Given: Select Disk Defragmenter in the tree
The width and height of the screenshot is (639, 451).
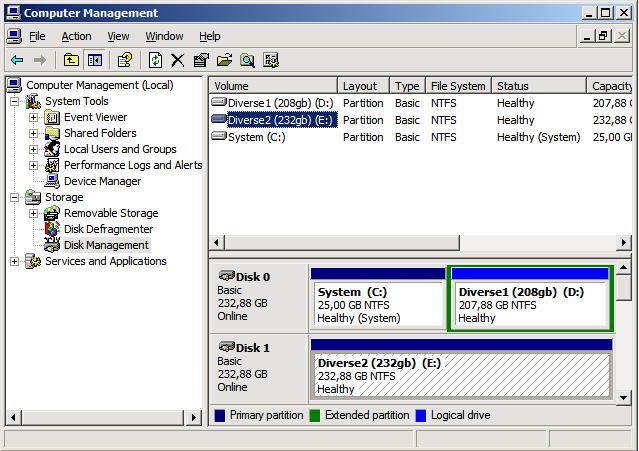Looking at the screenshot, I should 108,229.
